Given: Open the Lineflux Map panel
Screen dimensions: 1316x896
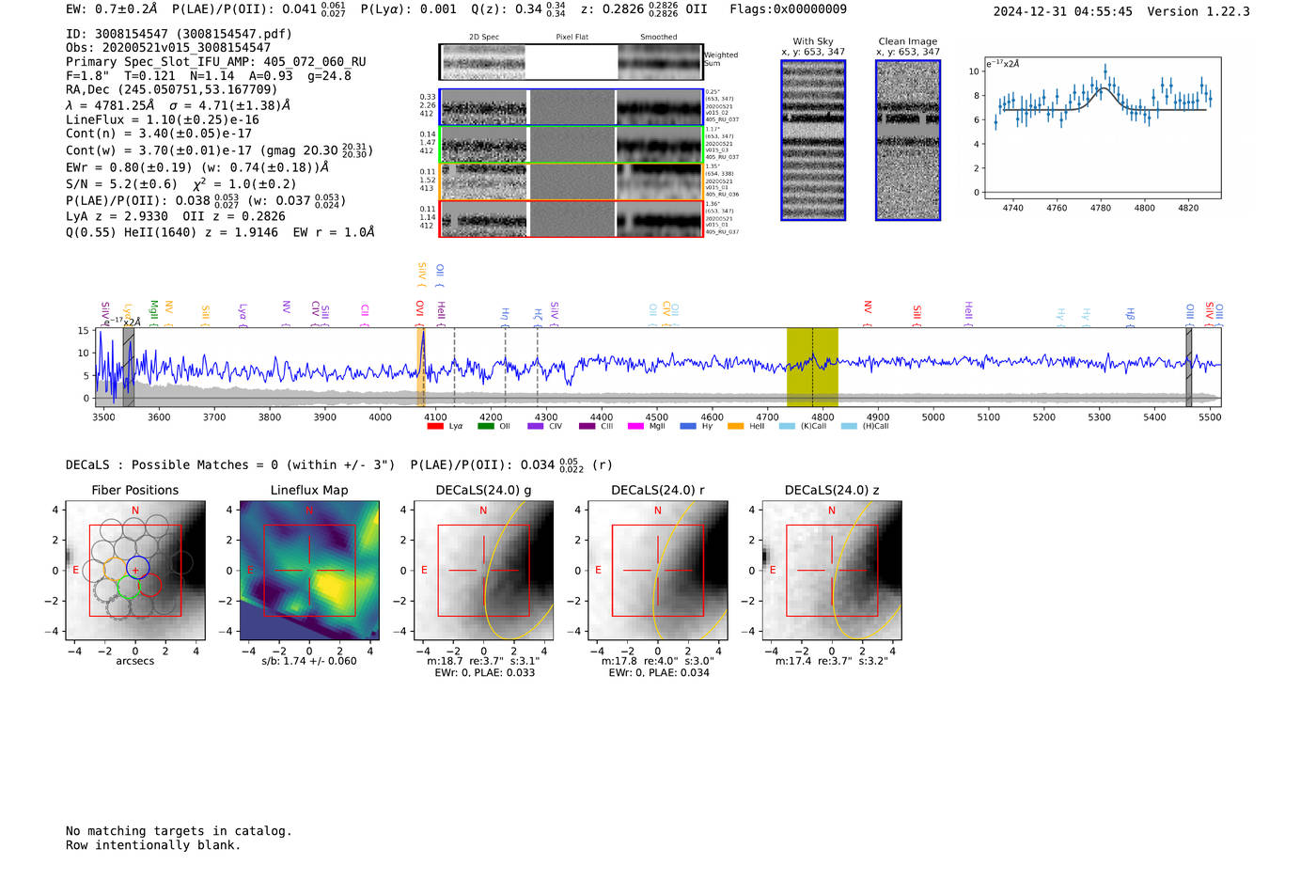Looking at the screenshot, I should point(309,571).
